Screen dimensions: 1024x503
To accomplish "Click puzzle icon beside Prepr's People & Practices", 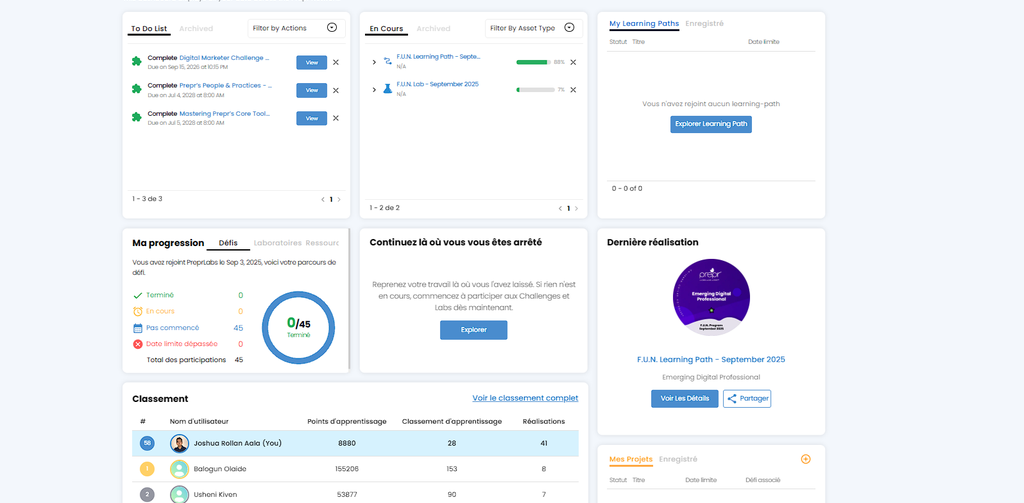I will (x=136, y=89).
